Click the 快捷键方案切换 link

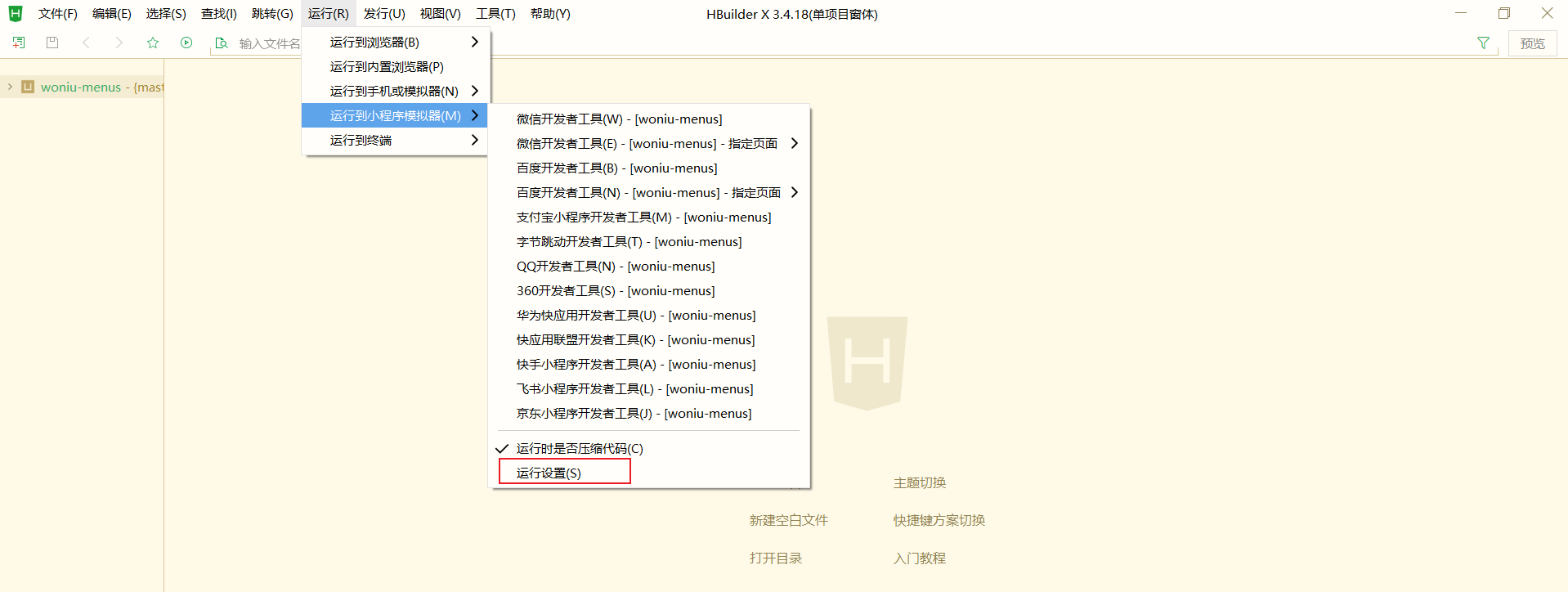939,520
